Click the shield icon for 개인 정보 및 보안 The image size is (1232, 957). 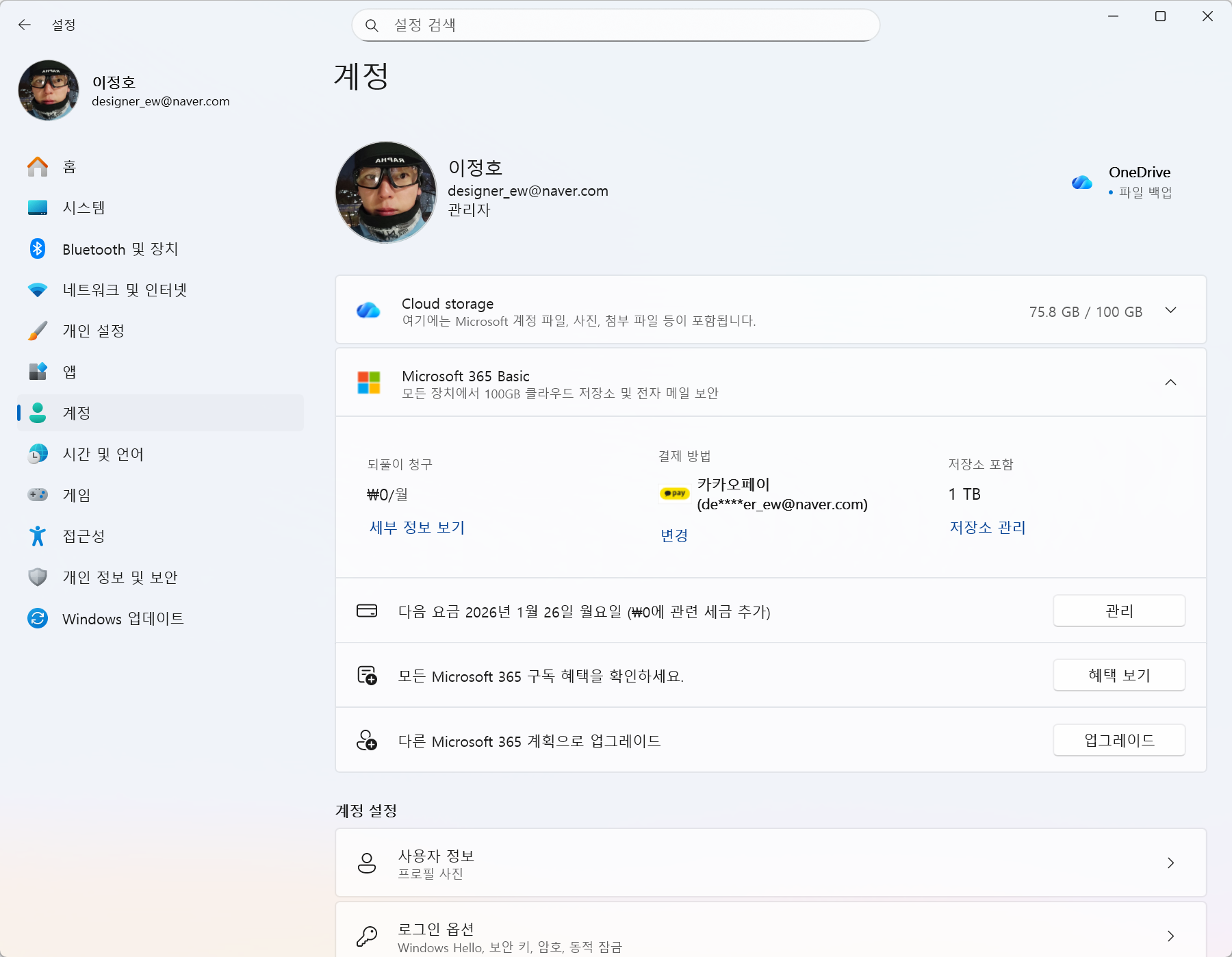(x=38, y=577)
